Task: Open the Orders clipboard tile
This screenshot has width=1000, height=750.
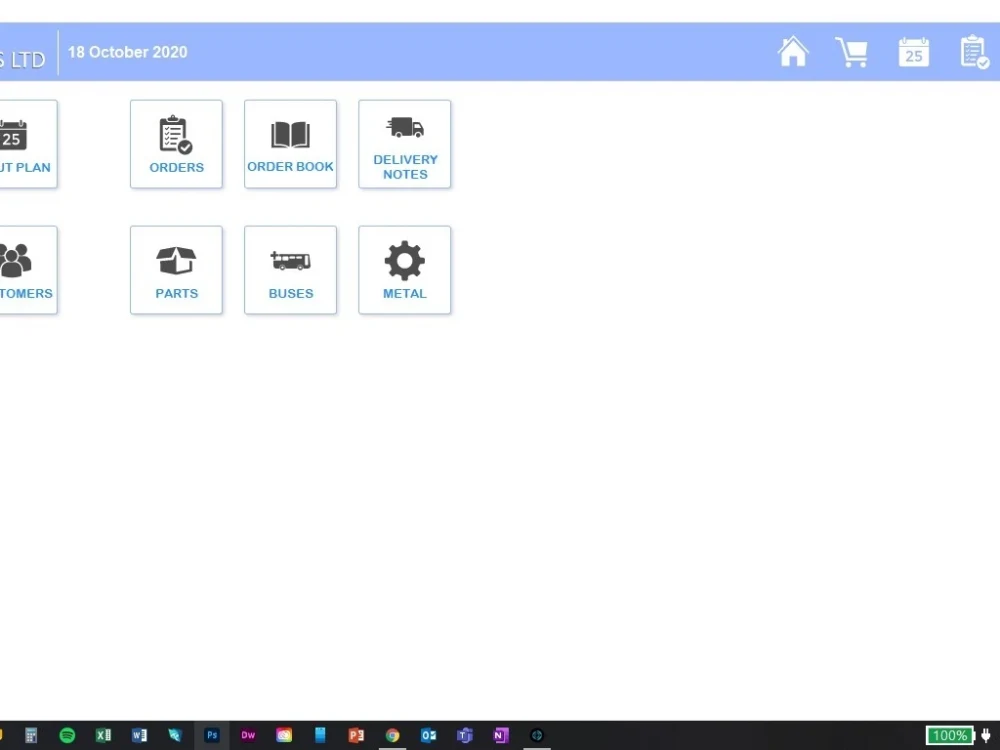Action: [176, 143]
